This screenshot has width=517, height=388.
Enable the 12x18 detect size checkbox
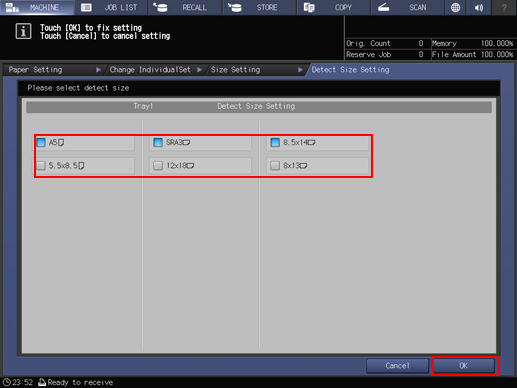click(x=158, y=165)
